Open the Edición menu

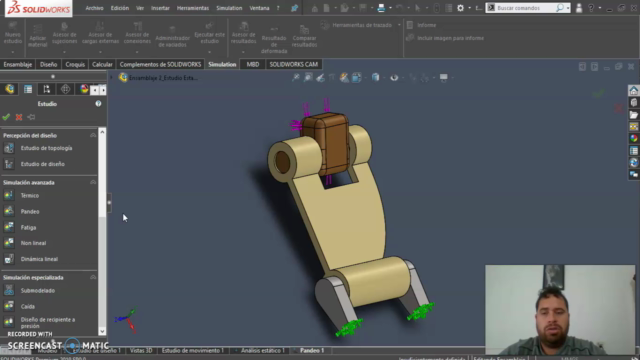click(x=120, y=8)
